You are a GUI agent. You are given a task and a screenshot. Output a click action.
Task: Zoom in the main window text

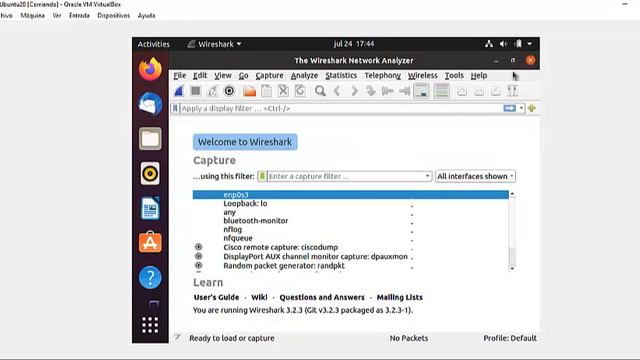(x=462, y=91)
